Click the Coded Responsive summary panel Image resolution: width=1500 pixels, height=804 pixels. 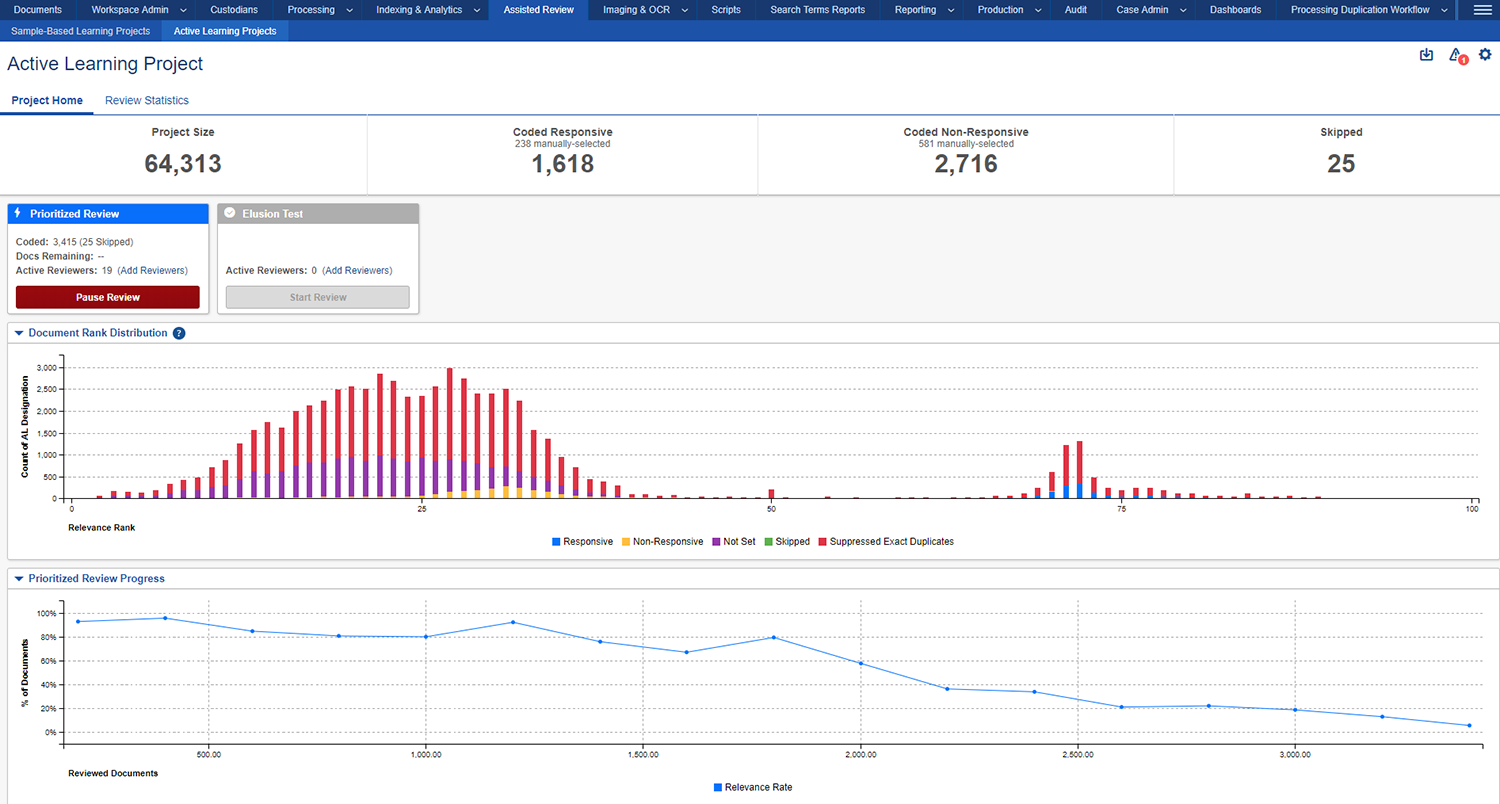tap(562, 154)
